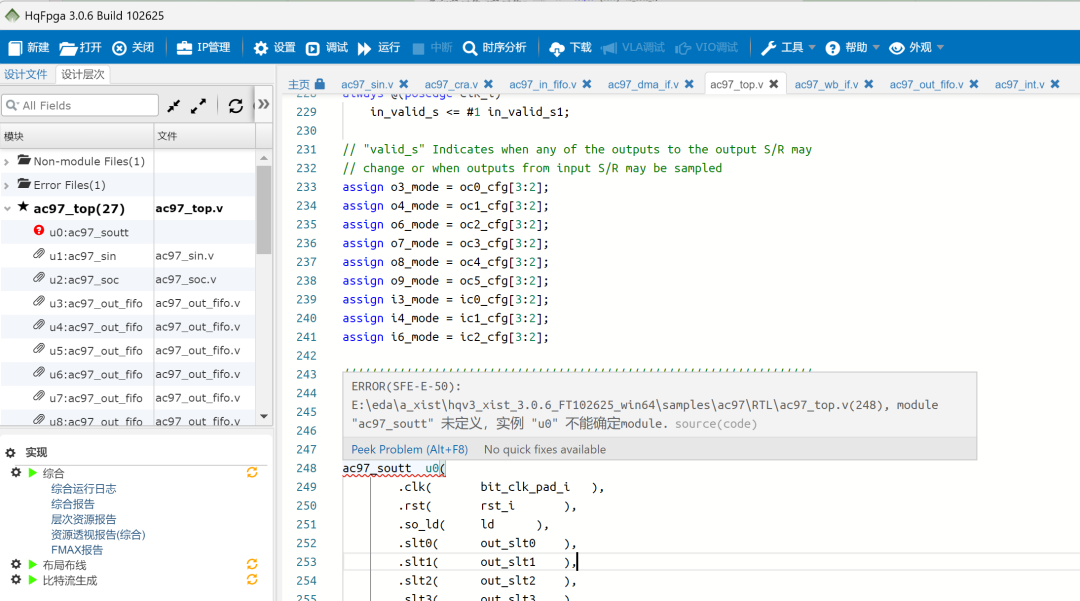Refresh the design hierarchy list
Viewport: 1080px width, 601px height.
[235, 105]
